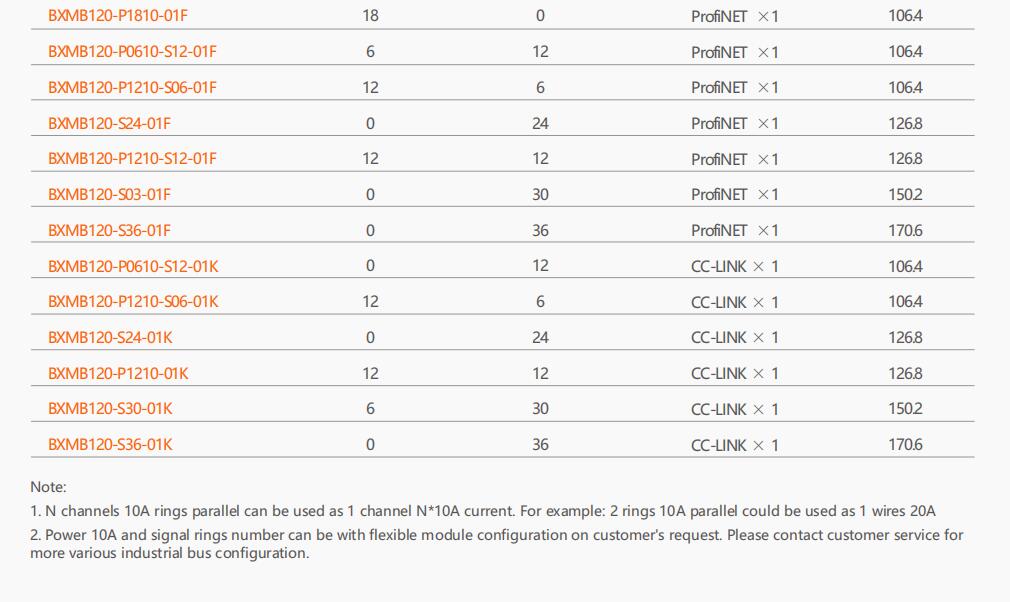Open the BXMB120-S30-01K model link
The image size is (1010, 602).
coord(110,409)
